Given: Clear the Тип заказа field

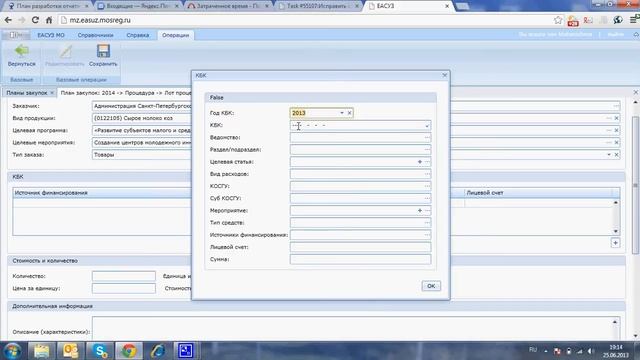Looking at the screenshot, I should click(x=617, y=155).
